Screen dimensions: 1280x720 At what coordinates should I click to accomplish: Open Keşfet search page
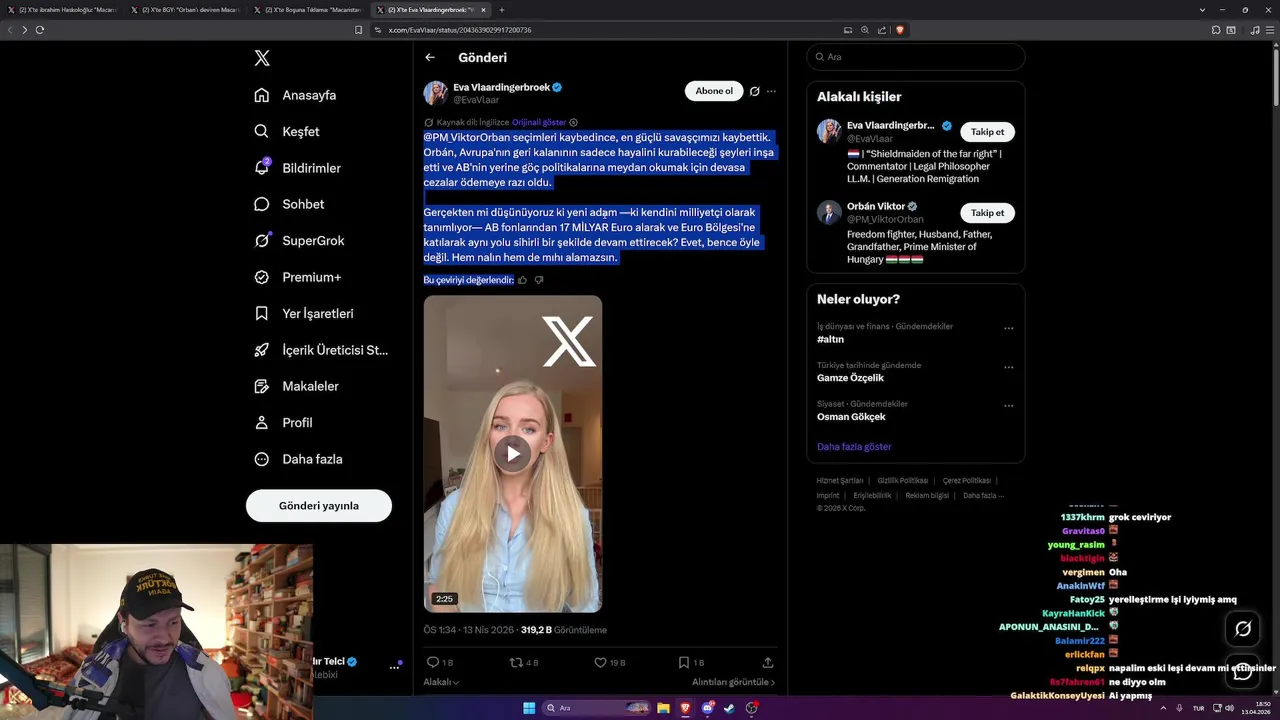click(287, 131)
